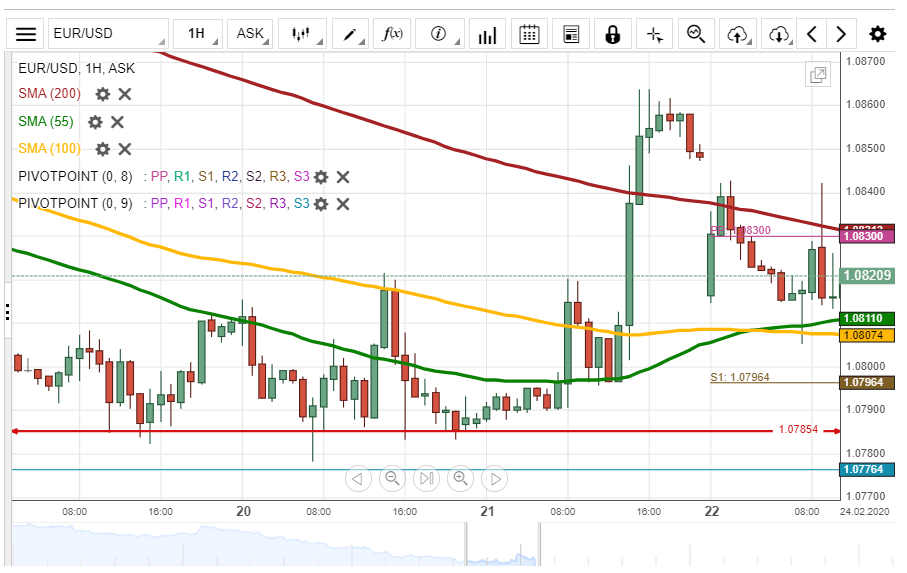Click the bottom overview navigator range window
The height and width of the screenshot is (573, 907).
[x=503, y=544]
